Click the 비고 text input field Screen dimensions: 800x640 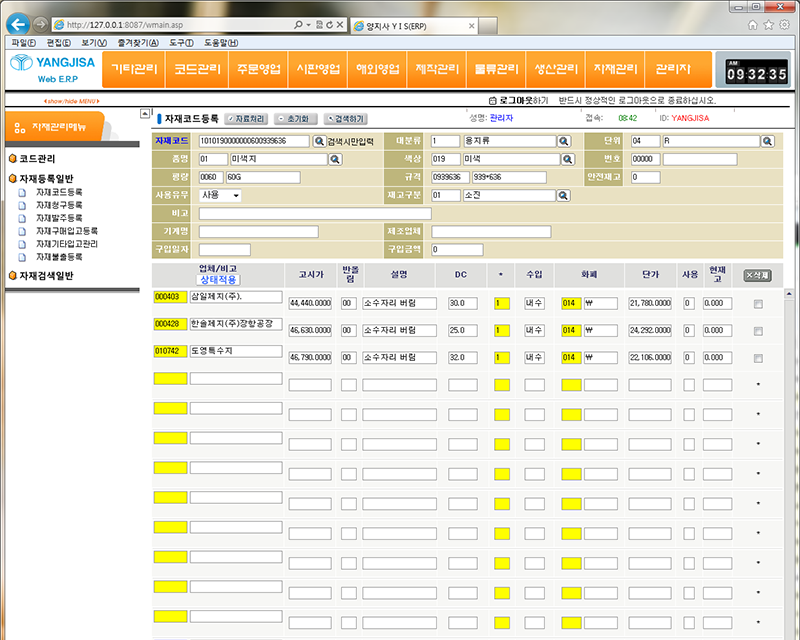pyautogui.click(x=315, y=213)
